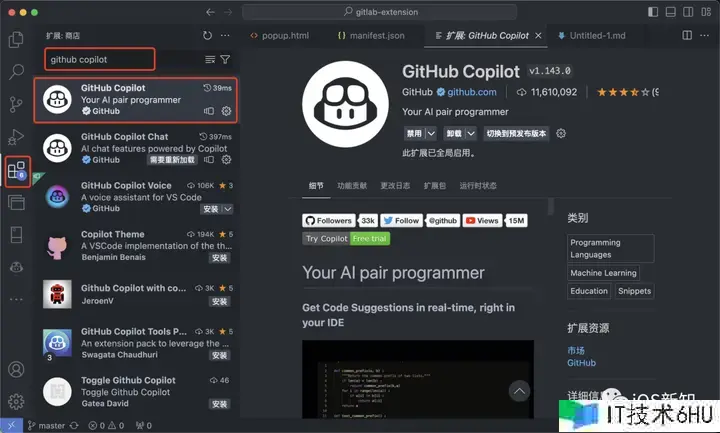
Task: Click 切换到预发布版本 pre-release button
Action: pos(516,134)
